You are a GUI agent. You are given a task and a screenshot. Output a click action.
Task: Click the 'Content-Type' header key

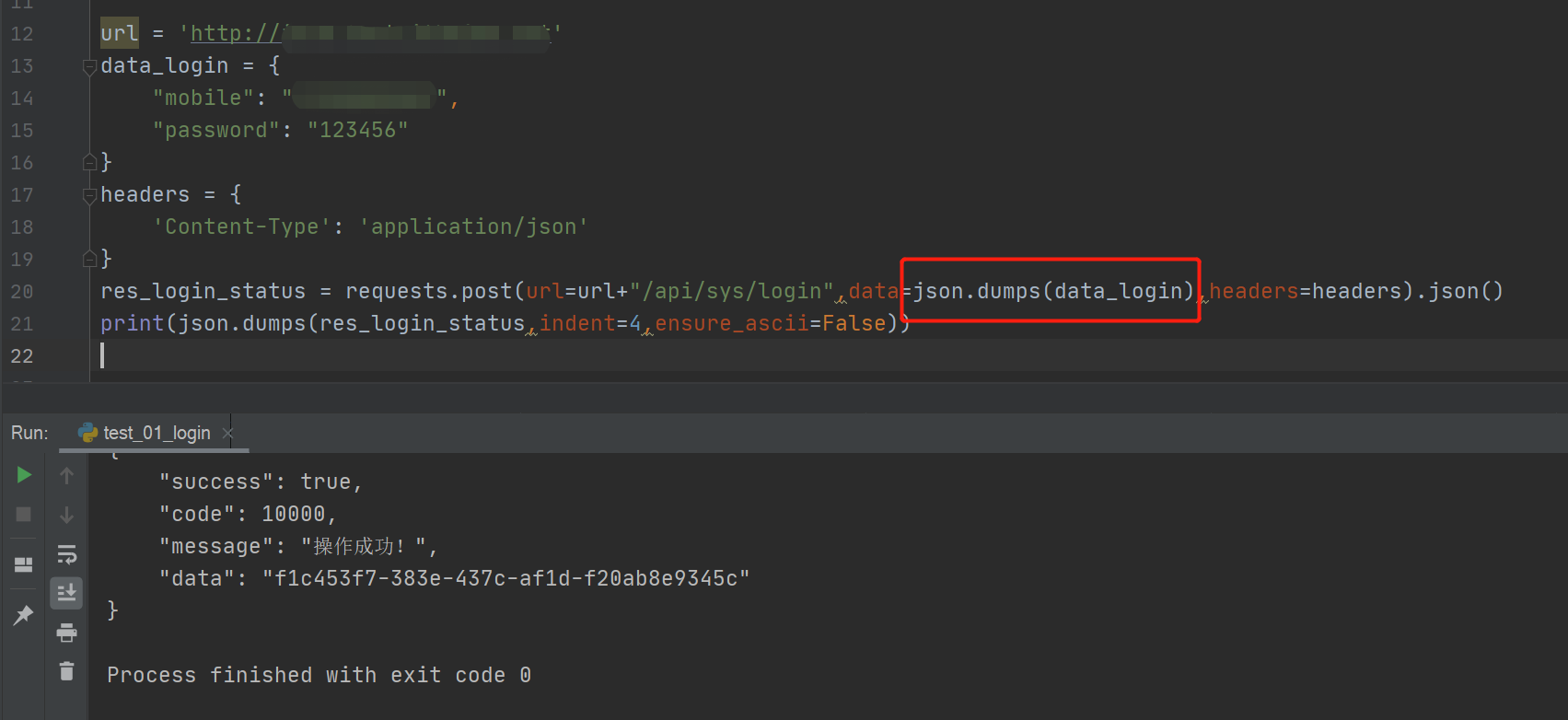pos(242,227)
